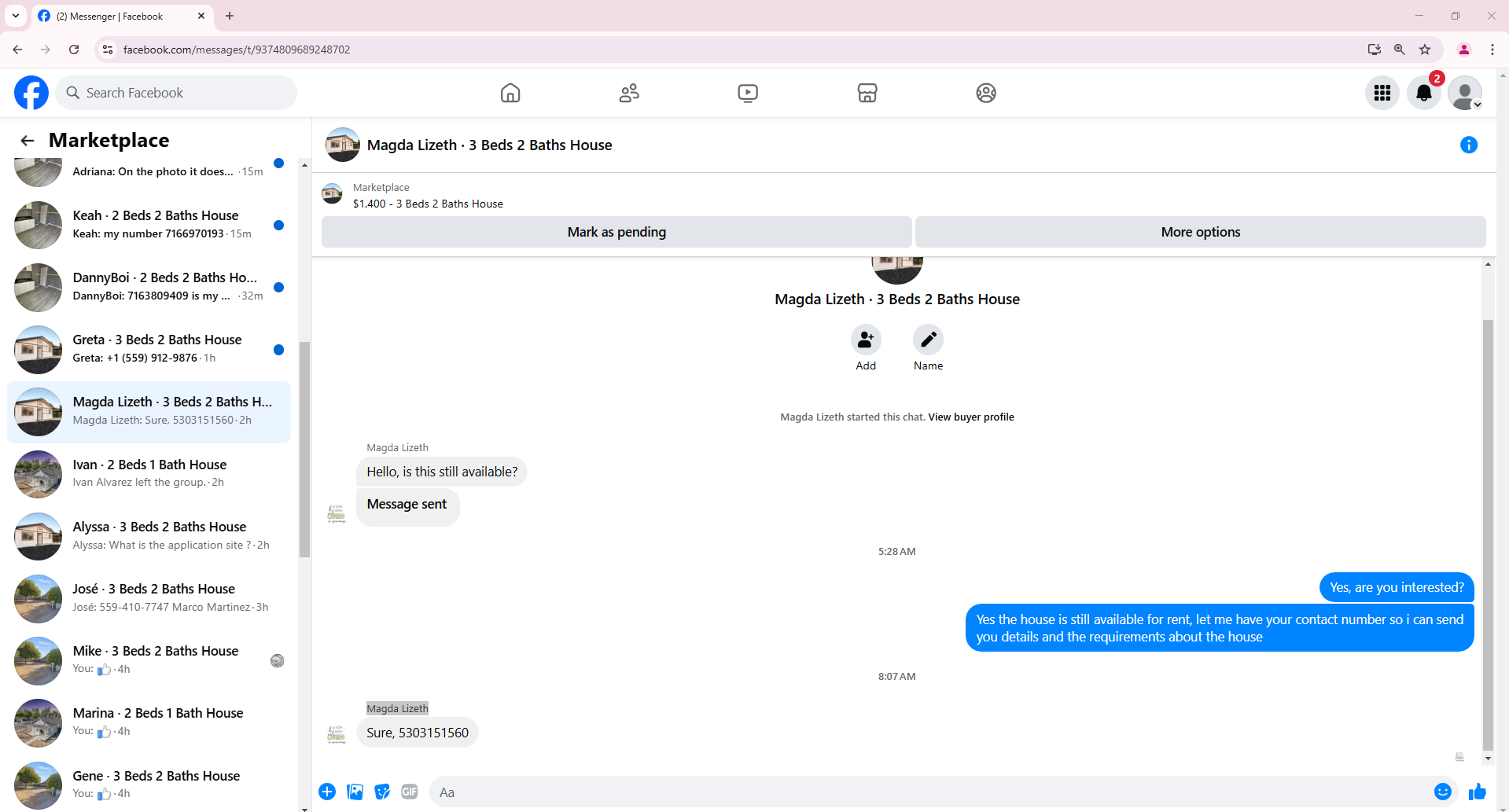Open the Menu grid icon
Screen dimensions: 1509x812
tap(1382, 93)
